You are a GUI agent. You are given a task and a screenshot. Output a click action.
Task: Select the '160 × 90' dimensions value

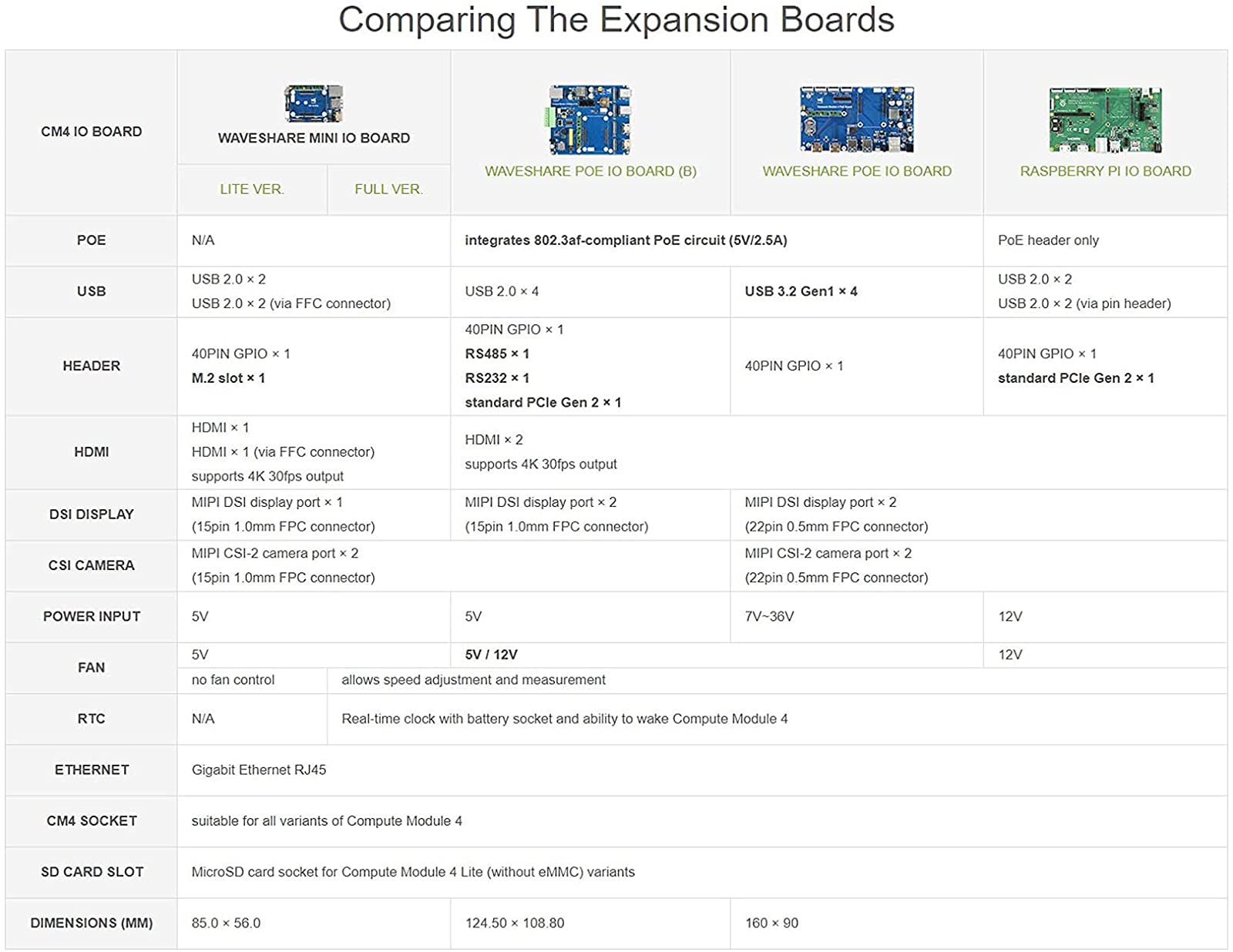pyautogui.click(x=771, y=923)
